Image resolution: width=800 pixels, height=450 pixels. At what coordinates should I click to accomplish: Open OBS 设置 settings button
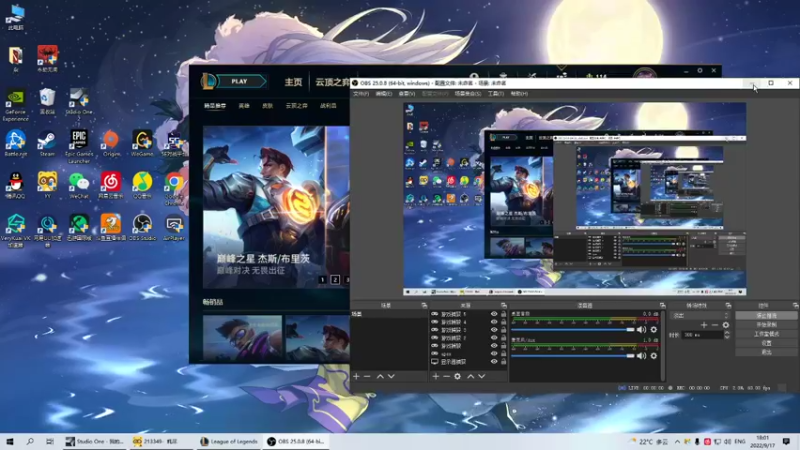(766, 343)
